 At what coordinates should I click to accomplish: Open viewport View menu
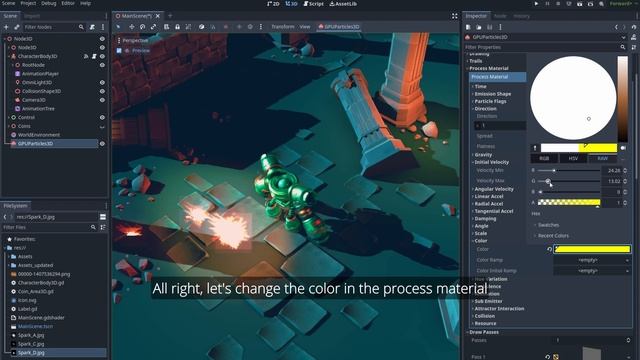point(305,27)
